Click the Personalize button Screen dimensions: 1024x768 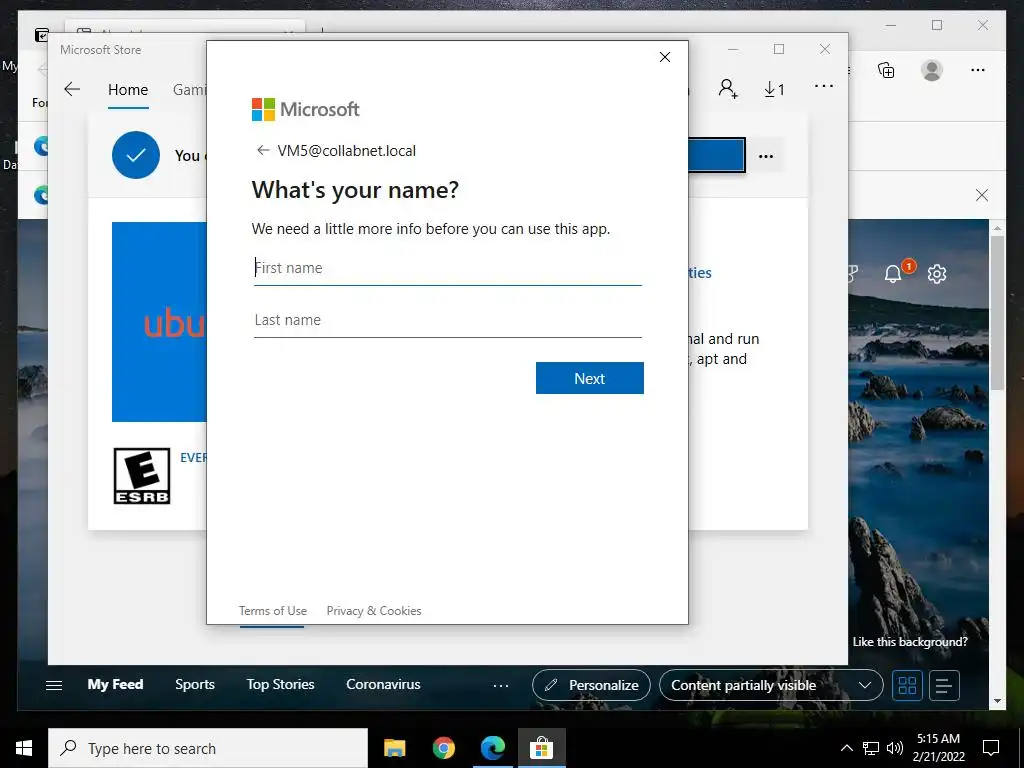coord(591,685)
